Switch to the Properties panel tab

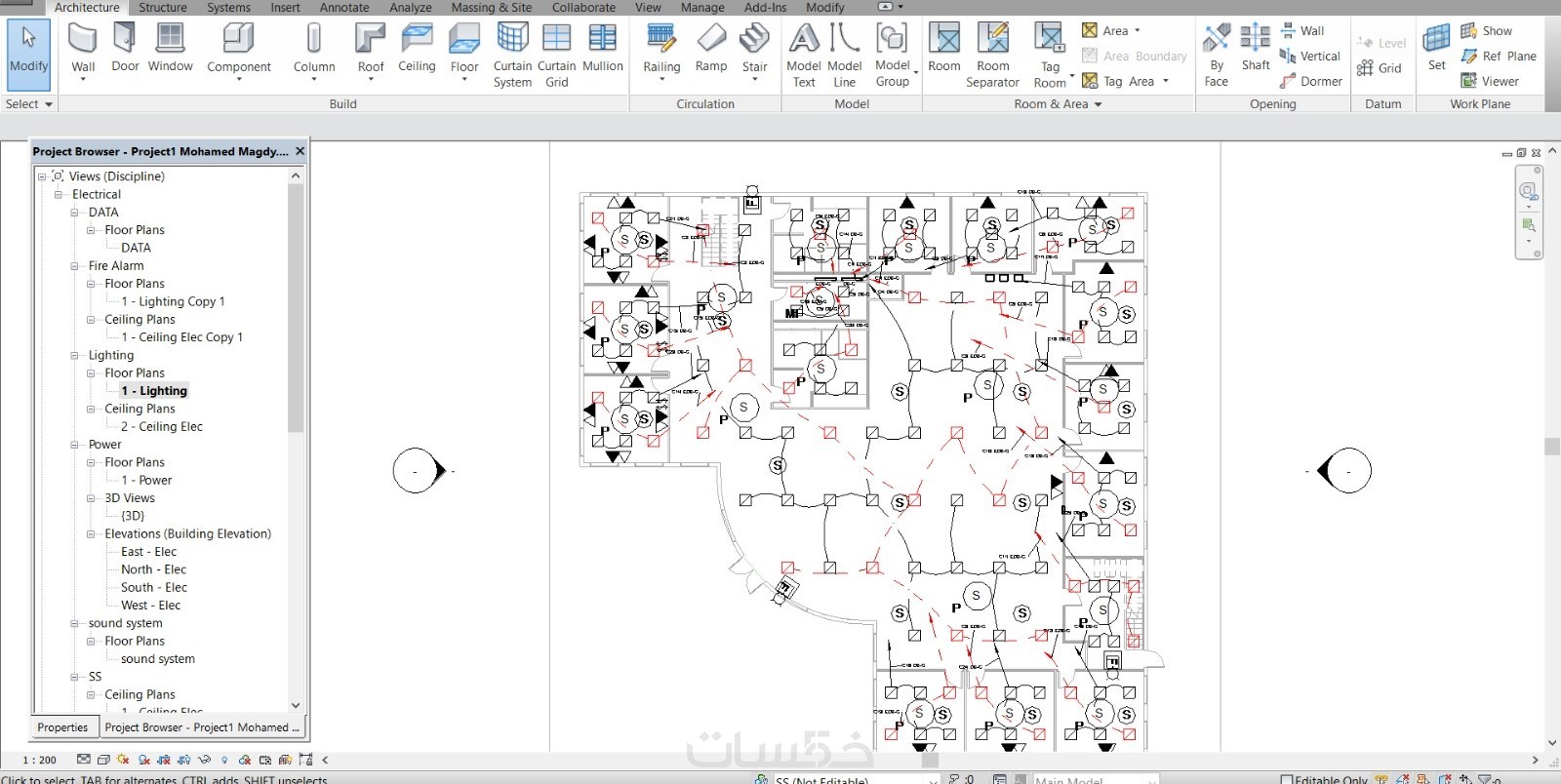coord(62,727)
